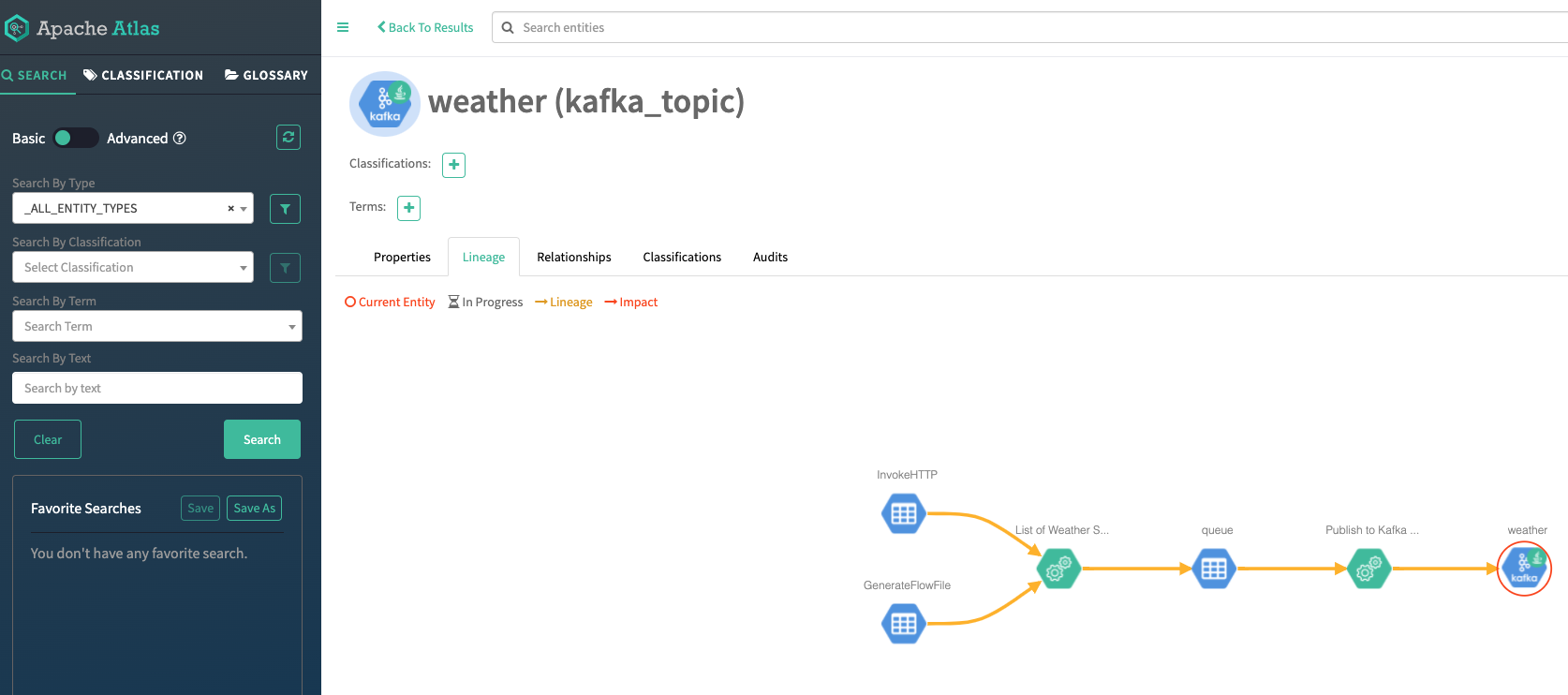Switch to the Properties tab
Viewport: 1568px width, 695px height.
coord(402,257)
